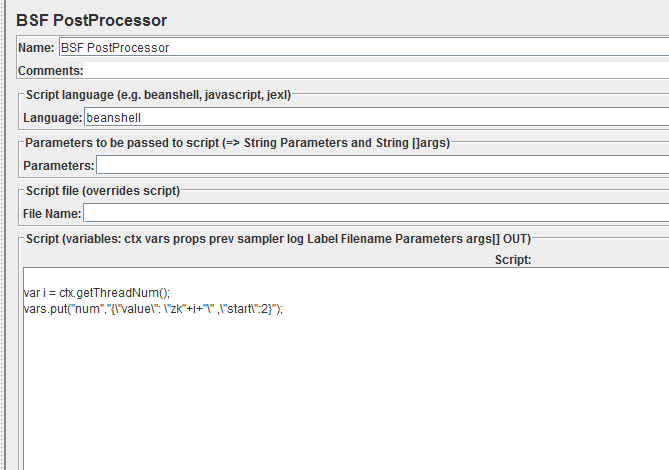Click the blank area of the Script editor
Viewport: 669px width, 470px height.
tap(346, 384)
